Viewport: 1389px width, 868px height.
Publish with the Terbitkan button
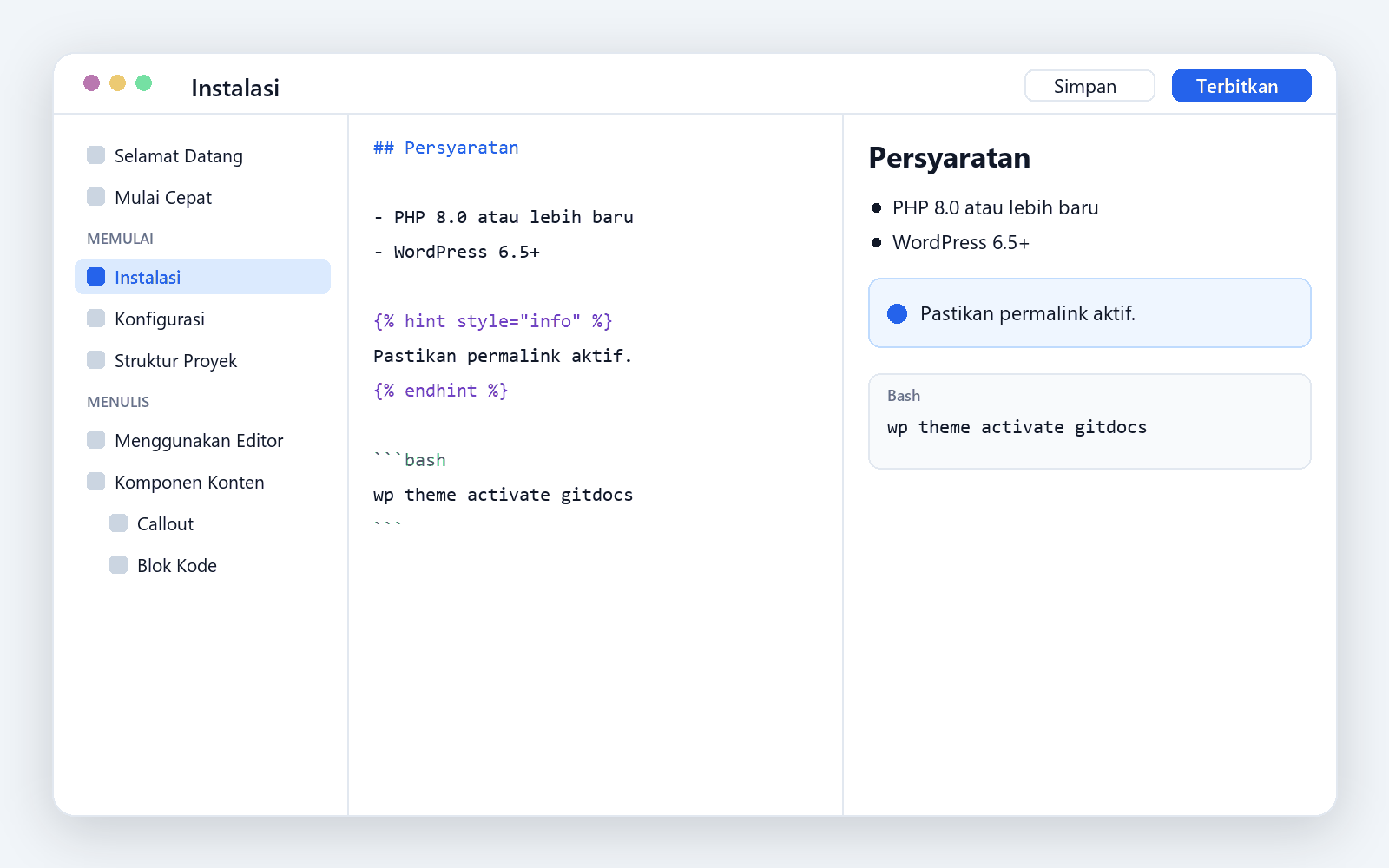click(1241, 86)
